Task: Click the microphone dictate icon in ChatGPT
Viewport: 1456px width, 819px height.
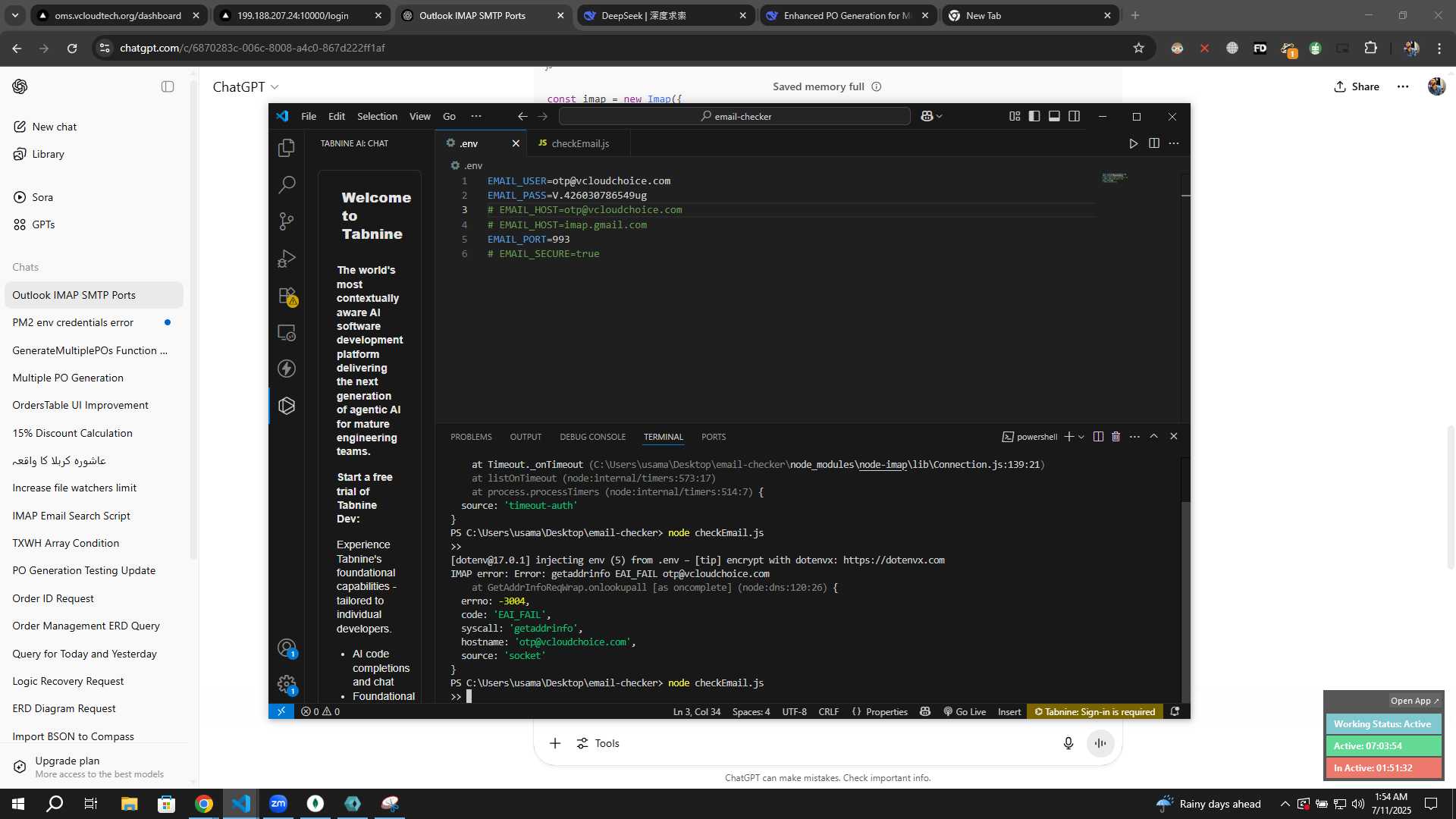Action: pos(1068,743)
